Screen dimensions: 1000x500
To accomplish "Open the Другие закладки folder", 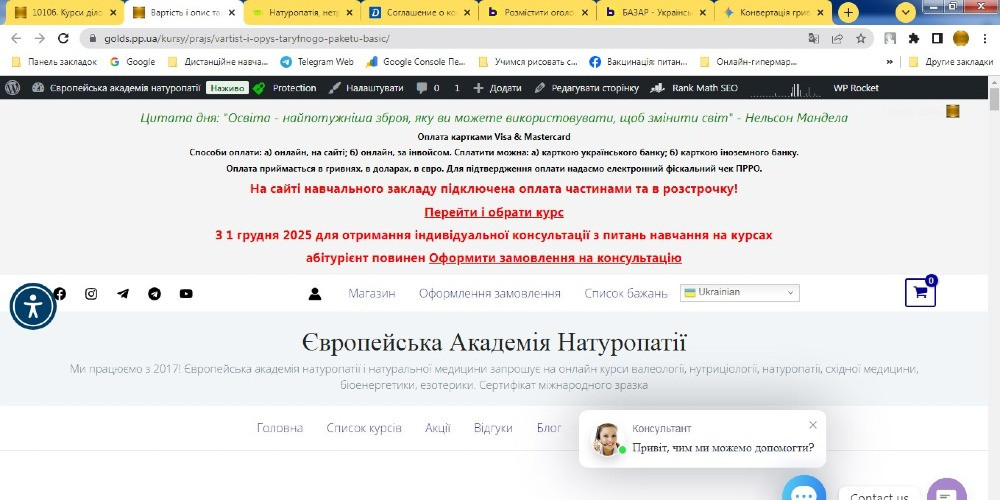I will pyautogui.click(x=951, y=62).
